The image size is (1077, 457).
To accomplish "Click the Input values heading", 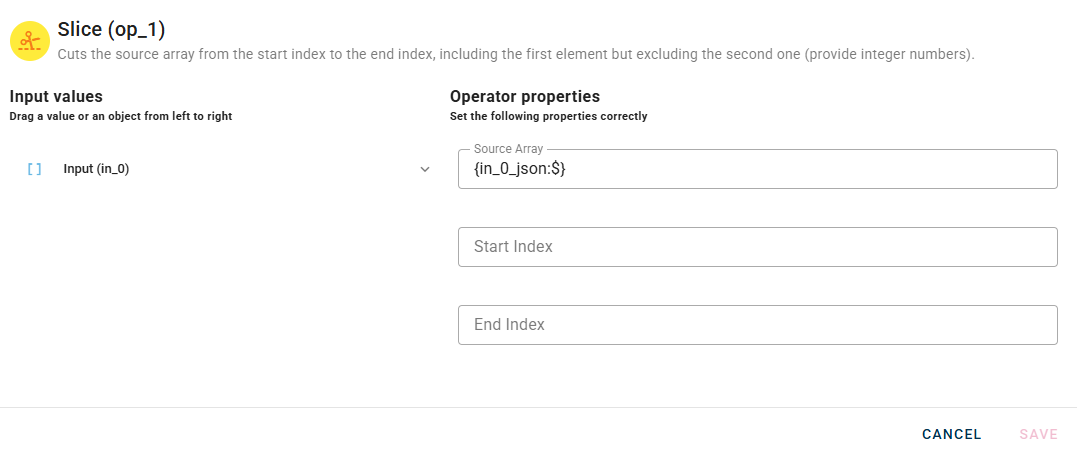I will [x=56, y=97].
